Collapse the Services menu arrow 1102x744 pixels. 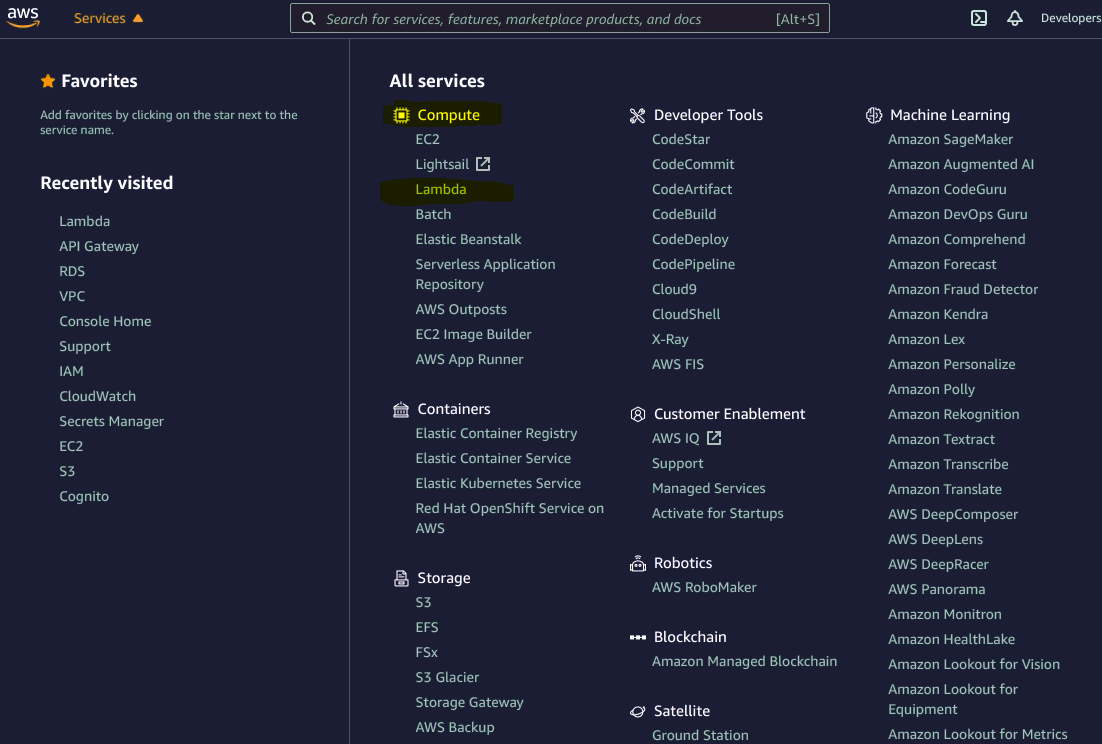pos(138,18)
